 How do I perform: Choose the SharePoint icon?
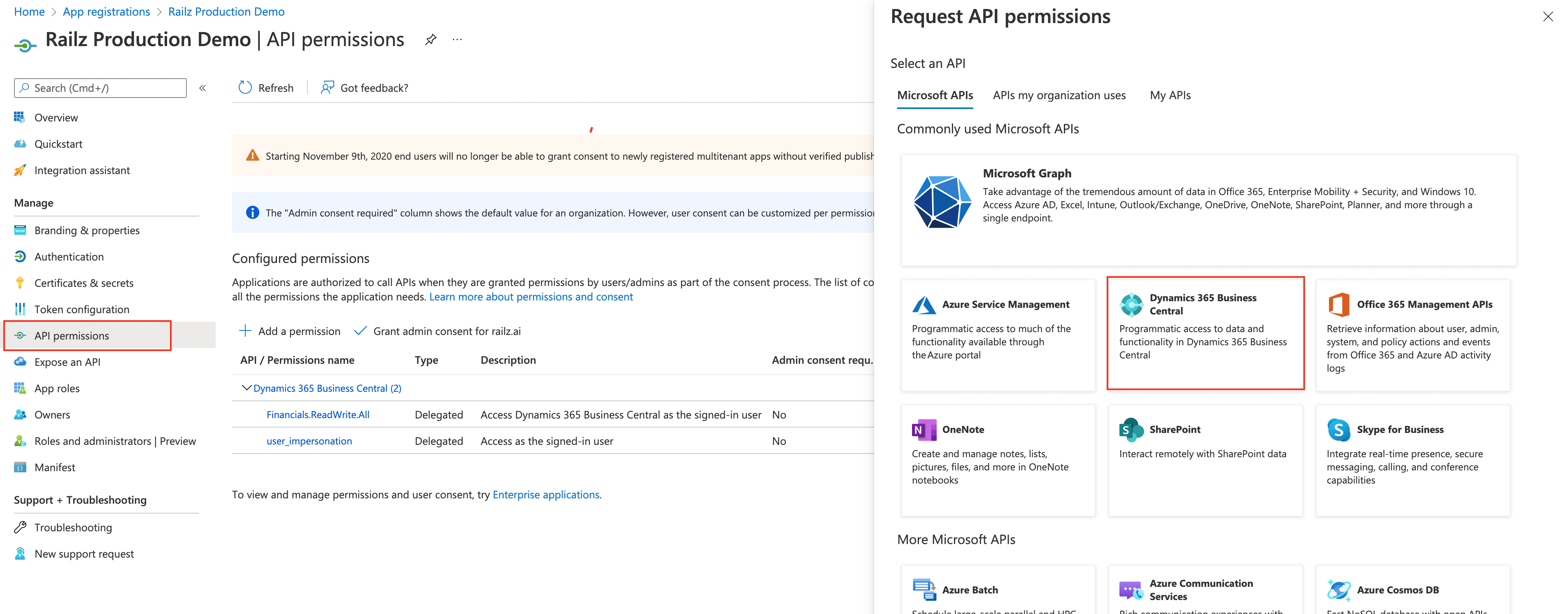pyautogui.click(x=1132, y=430)
